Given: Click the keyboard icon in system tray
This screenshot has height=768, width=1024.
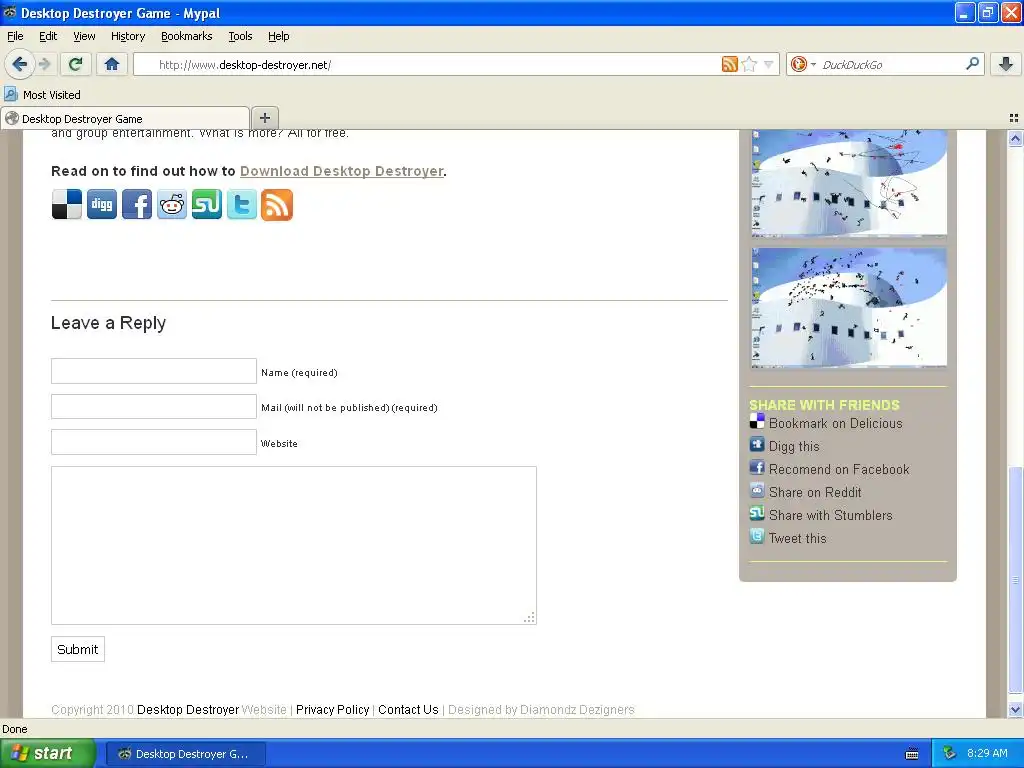Looking at the screenshot, I should pyautogui.click(x=912, y=754).
